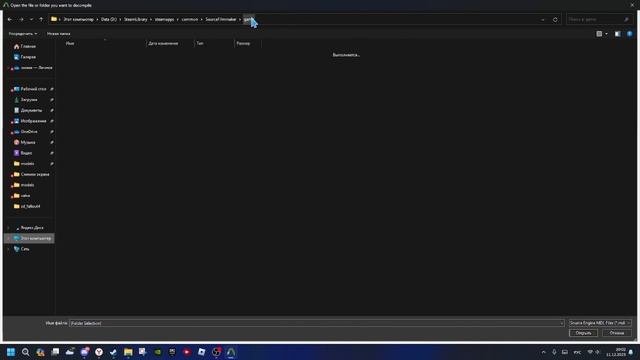The image size is (640, 360).
Task: Go forward using the Forward arrow
Action: pos(21,19)
